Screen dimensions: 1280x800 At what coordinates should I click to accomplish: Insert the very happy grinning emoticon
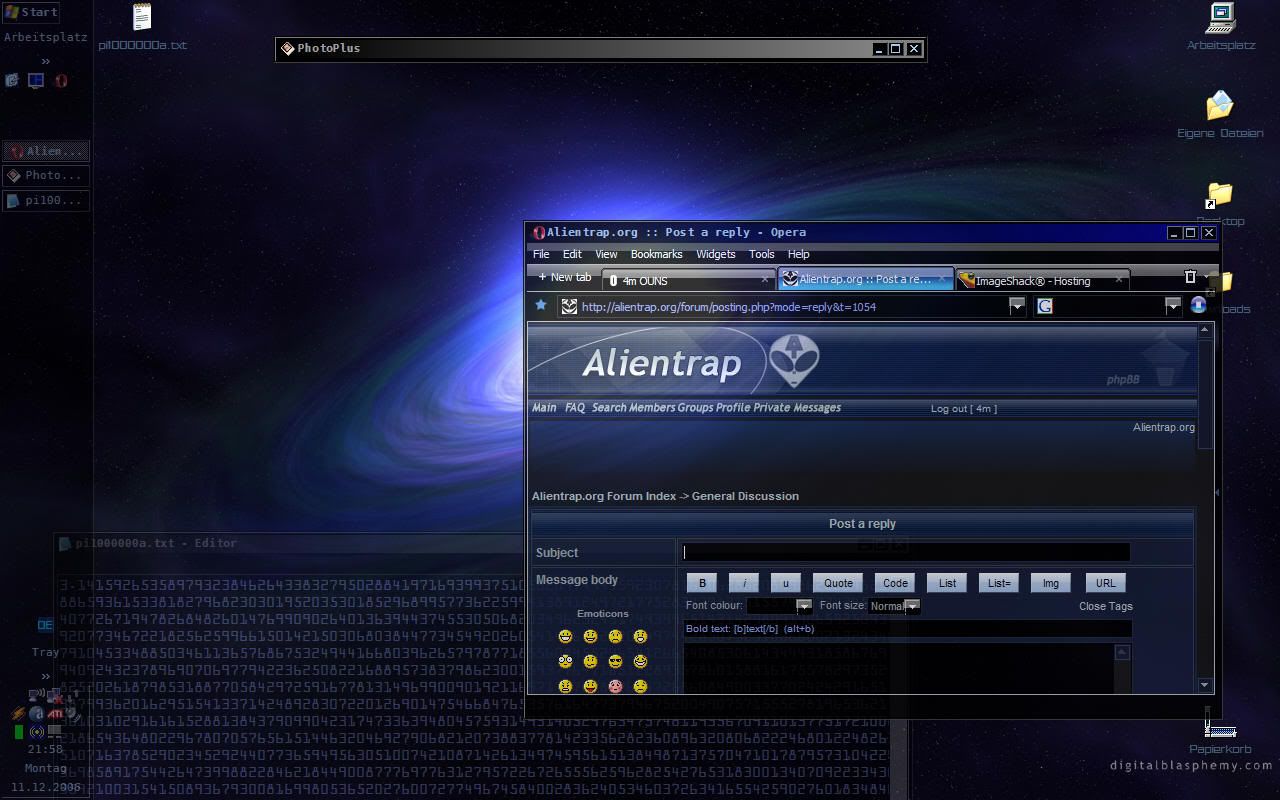(x=566, y=637)
